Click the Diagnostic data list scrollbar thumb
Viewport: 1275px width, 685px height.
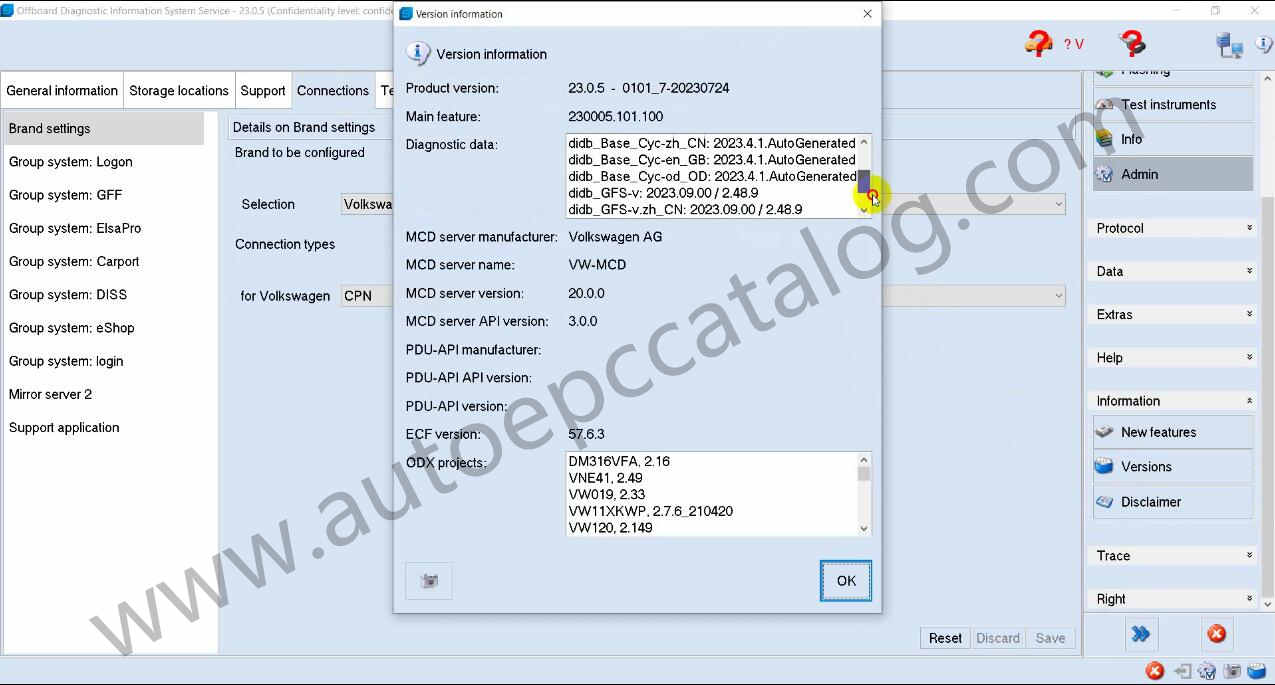(864, 181)
